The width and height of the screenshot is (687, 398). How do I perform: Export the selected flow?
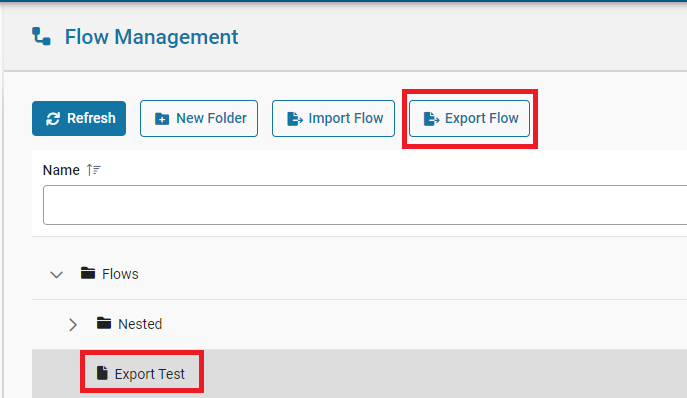click(x=469, y=118)
